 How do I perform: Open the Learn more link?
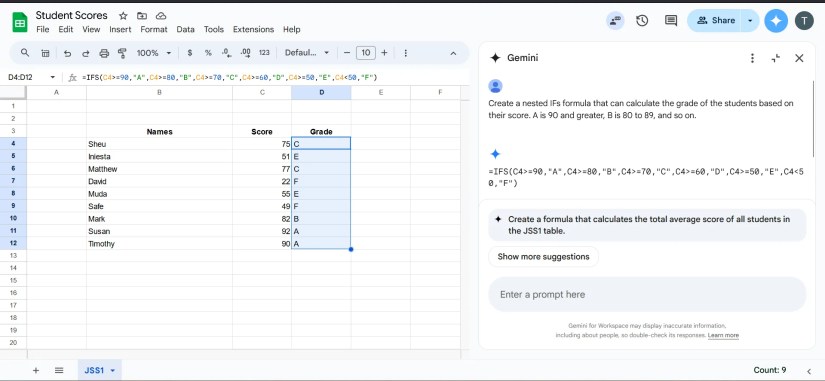(x=723, y=335)
